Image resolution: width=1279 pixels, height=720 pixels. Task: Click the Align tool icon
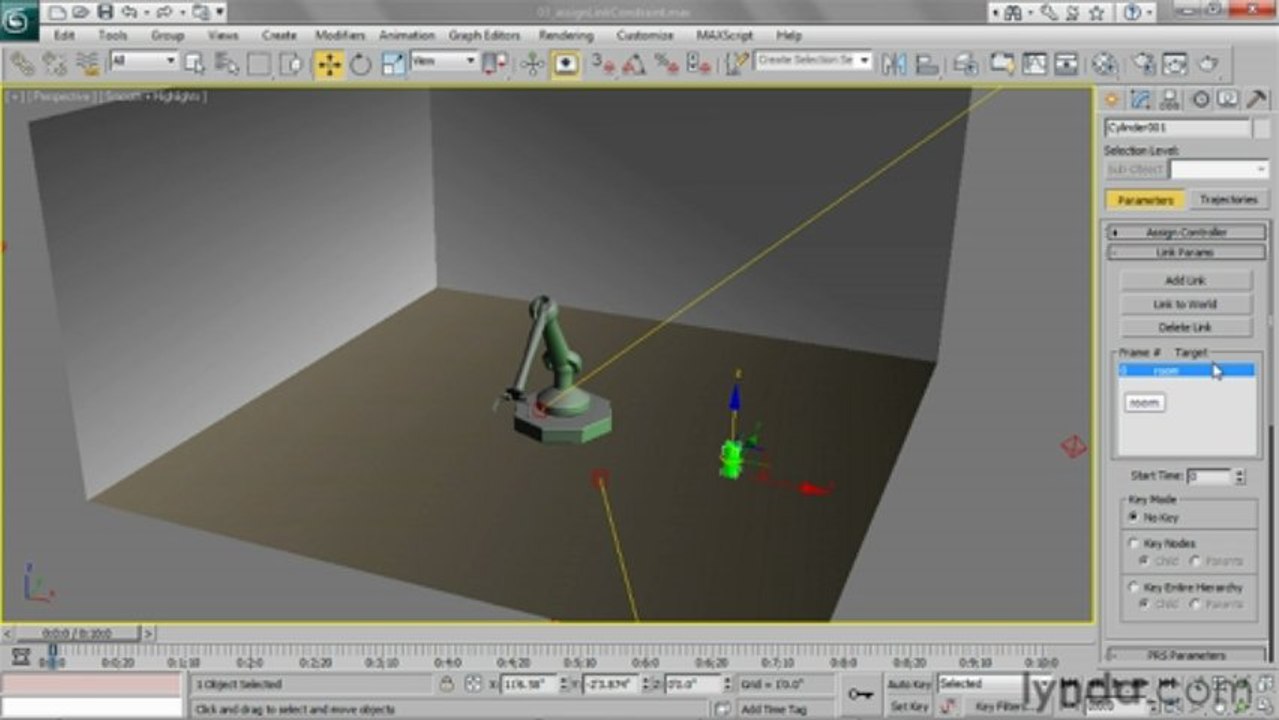point(927,64)
